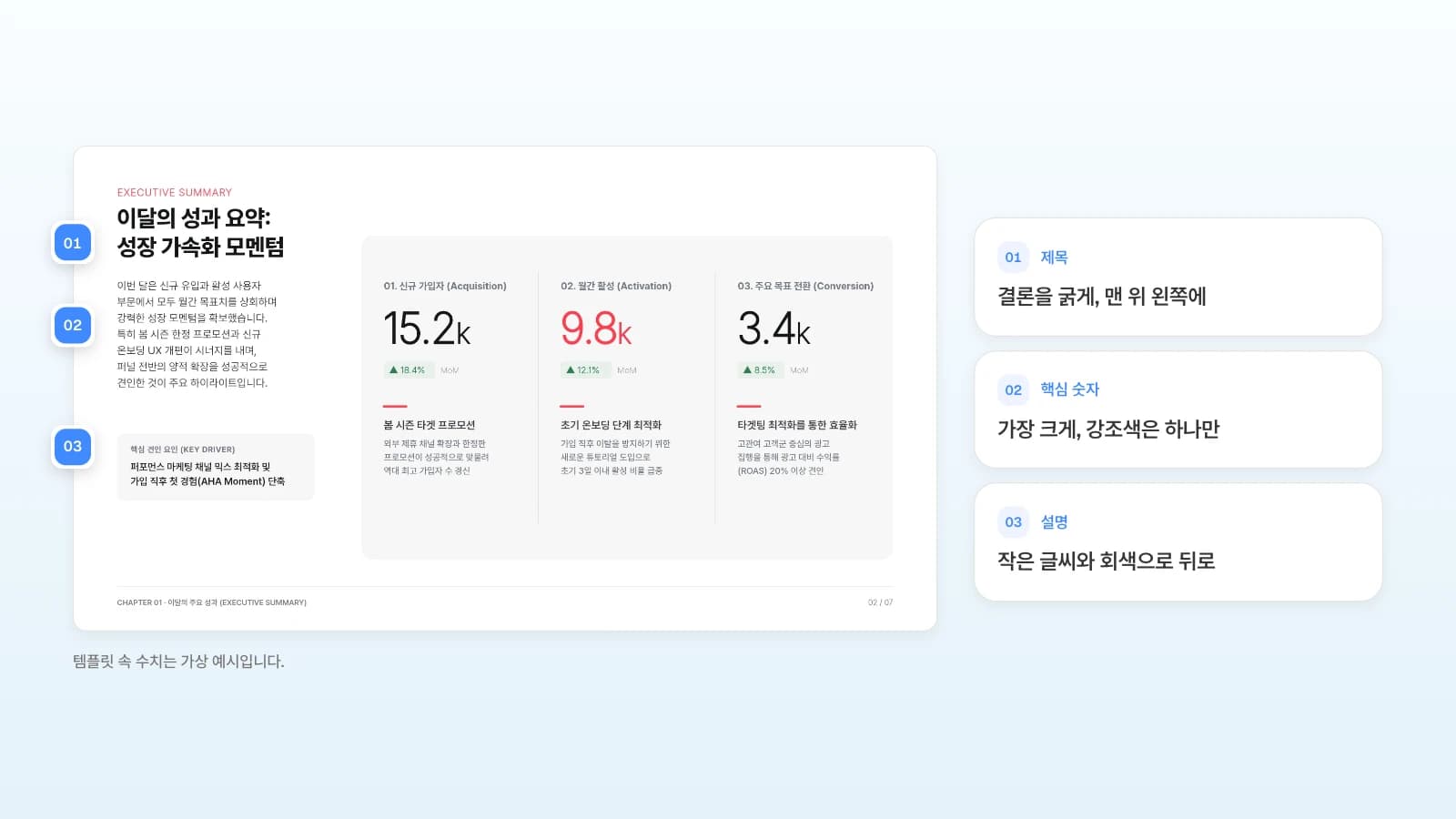1456x819 pixels.
Task: Click the caption "템플릿 속 수치는 가상 예시입니다."
Action: tap(178, 662)
